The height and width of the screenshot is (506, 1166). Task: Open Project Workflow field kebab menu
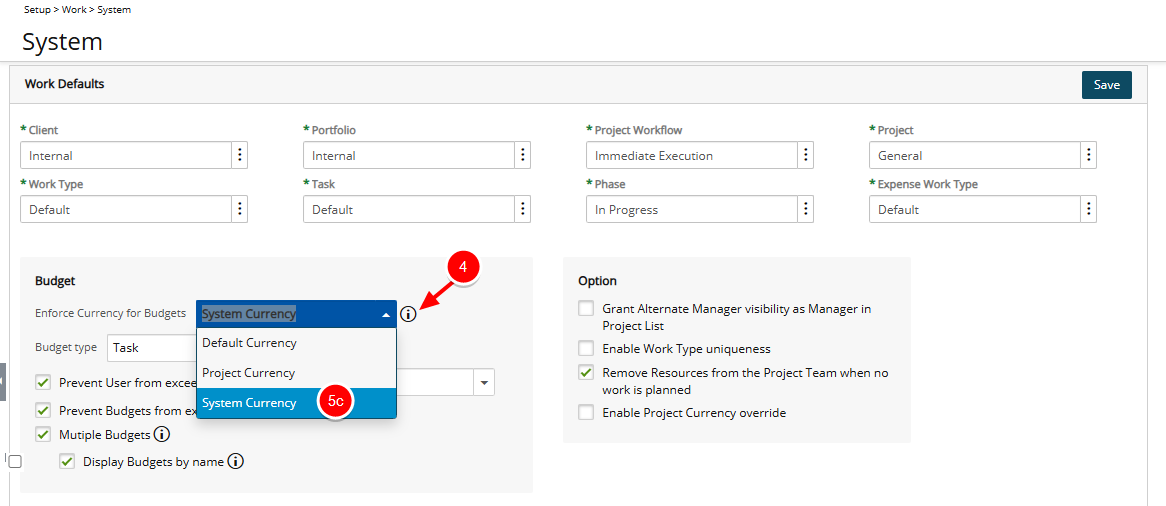805,156
